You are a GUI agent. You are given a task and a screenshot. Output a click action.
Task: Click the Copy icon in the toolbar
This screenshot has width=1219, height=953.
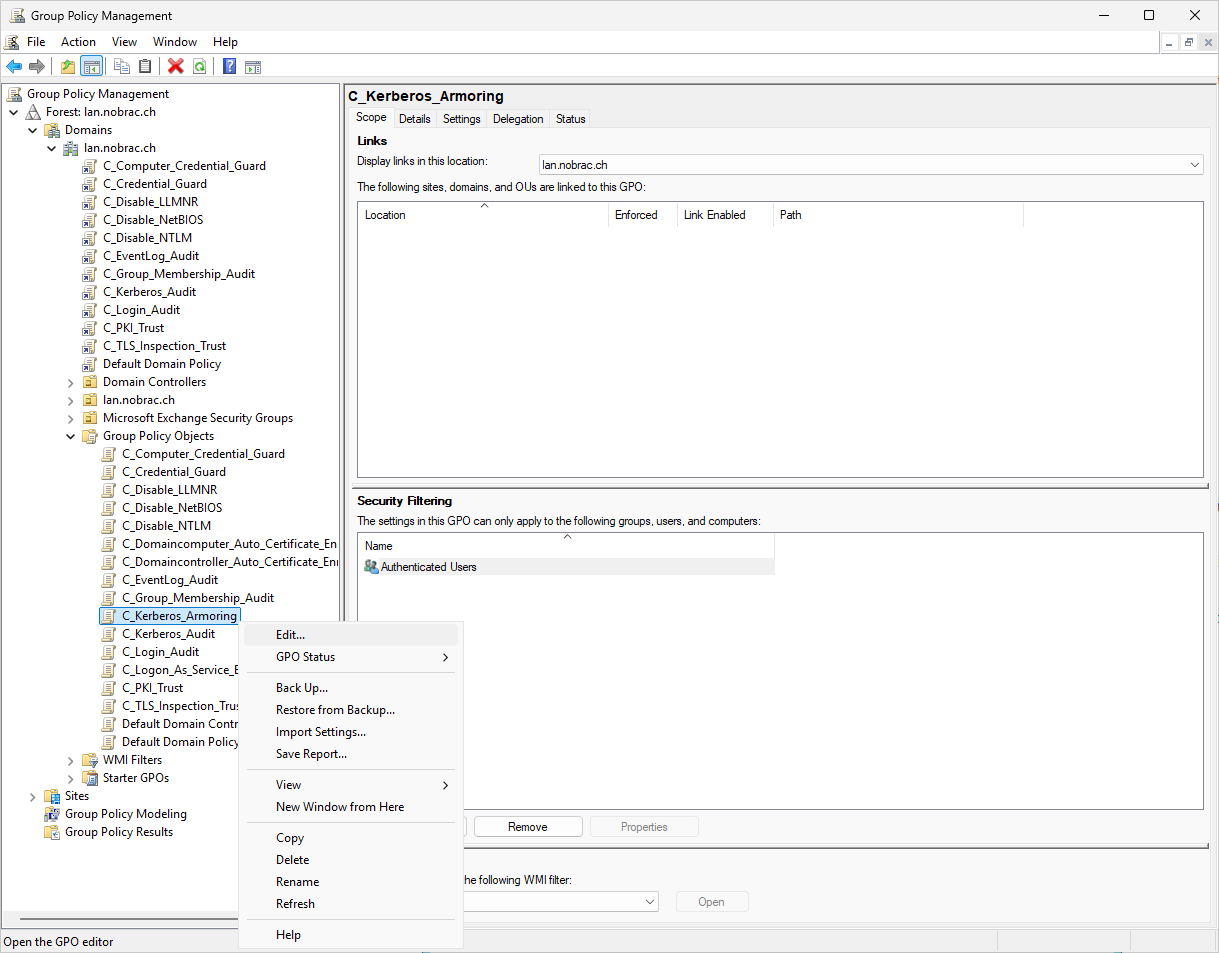point(122,67)
